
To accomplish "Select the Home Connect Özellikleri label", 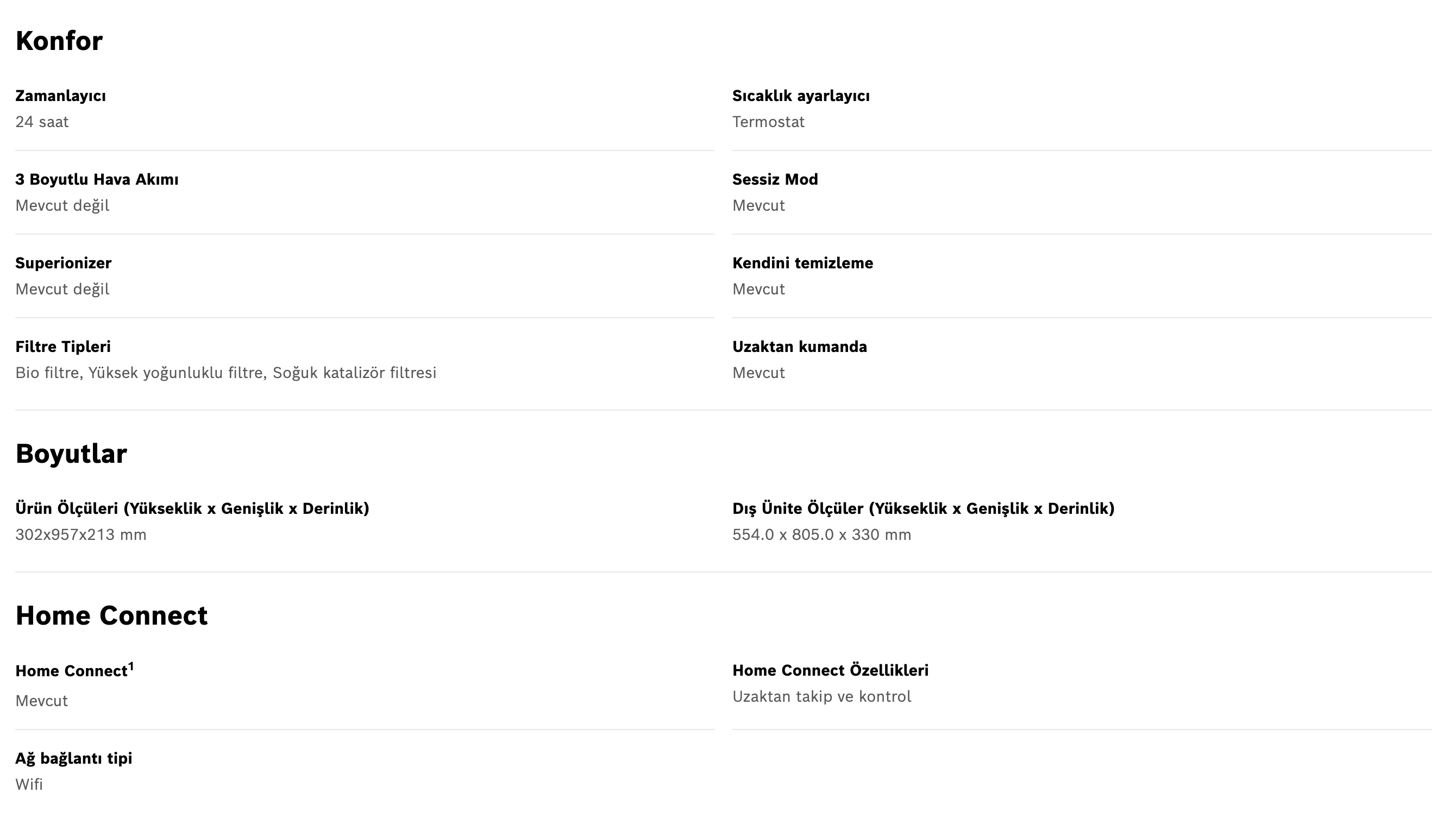I will pyautogui.click(x=830, y=671).
